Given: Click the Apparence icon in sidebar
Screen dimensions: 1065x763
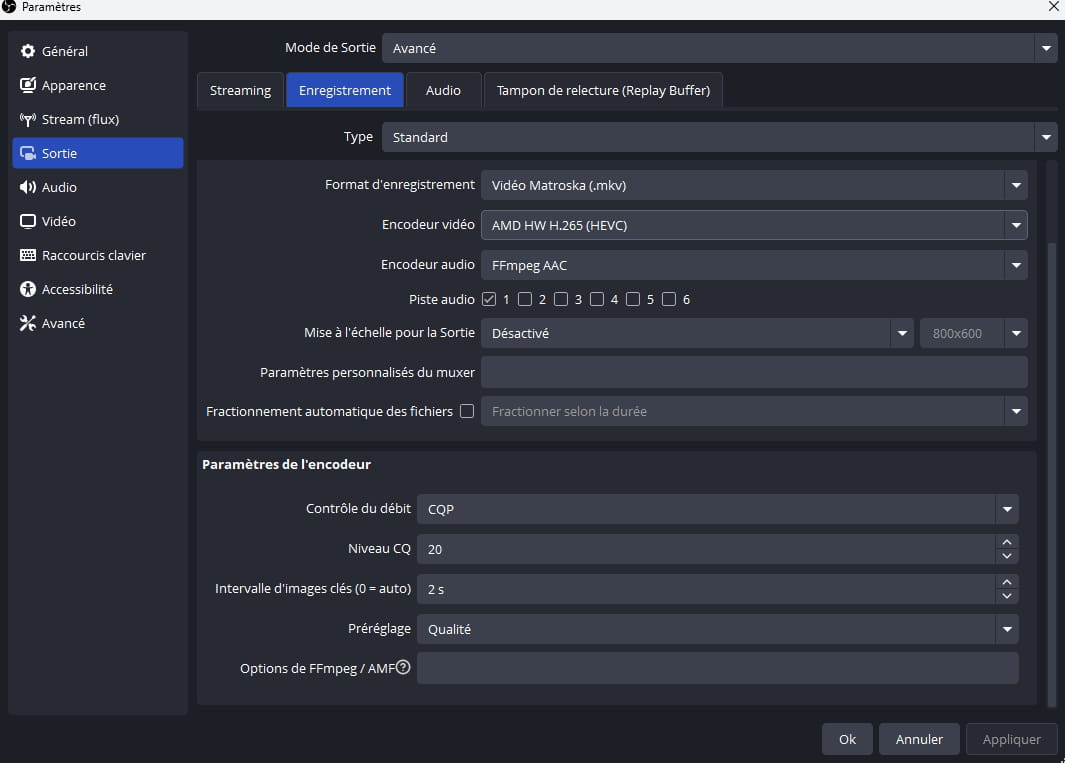Looking at the screenshot, I should [28, 85].
